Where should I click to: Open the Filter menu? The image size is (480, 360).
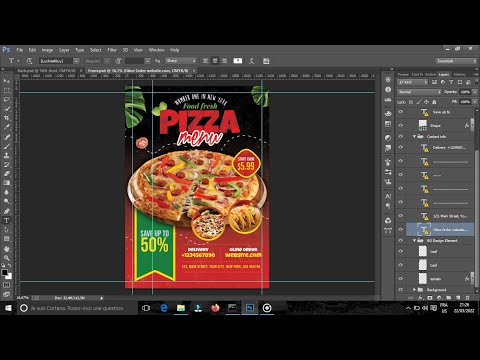112,50
